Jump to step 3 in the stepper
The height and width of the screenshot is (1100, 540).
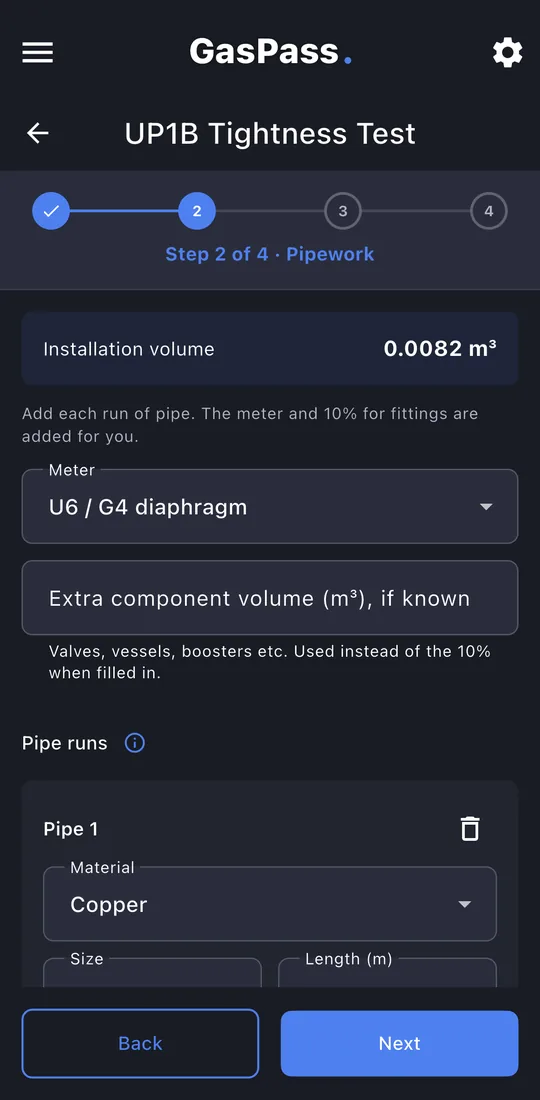click(x=342, y=211)
